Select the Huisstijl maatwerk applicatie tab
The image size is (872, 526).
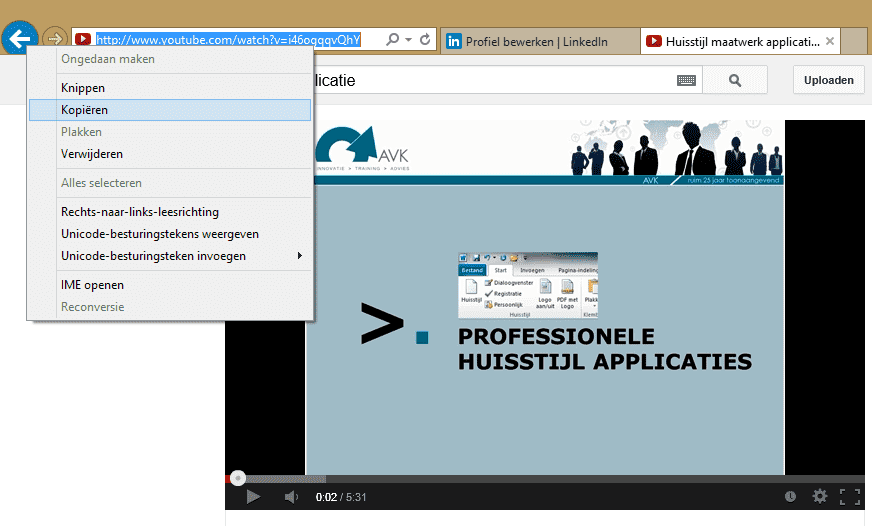point(742,41)
